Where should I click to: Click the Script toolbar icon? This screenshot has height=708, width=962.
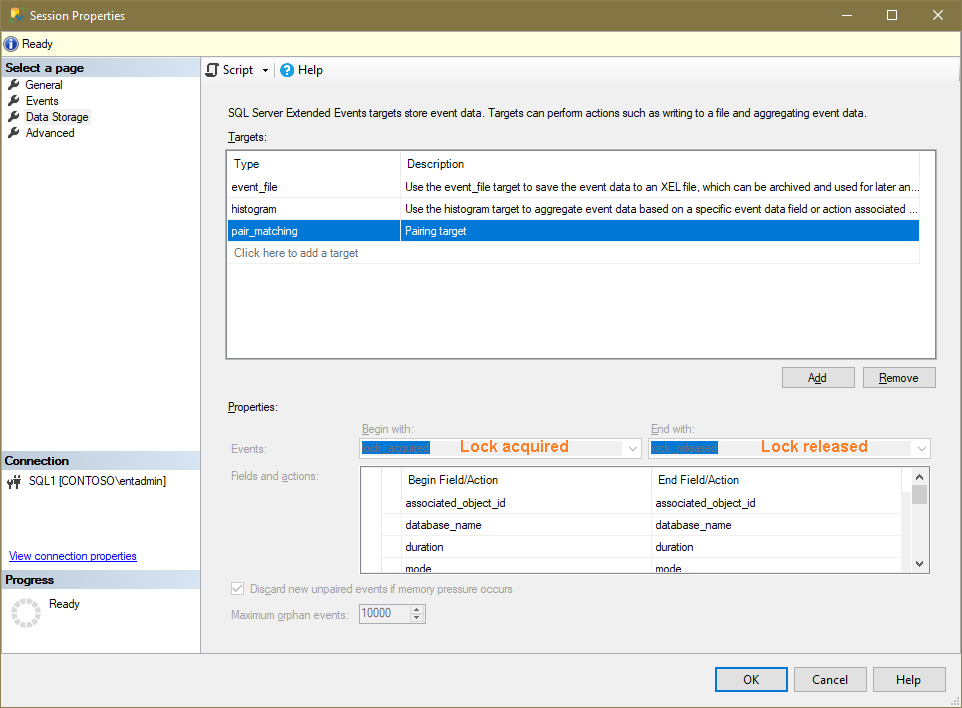(x=212, y=70)
